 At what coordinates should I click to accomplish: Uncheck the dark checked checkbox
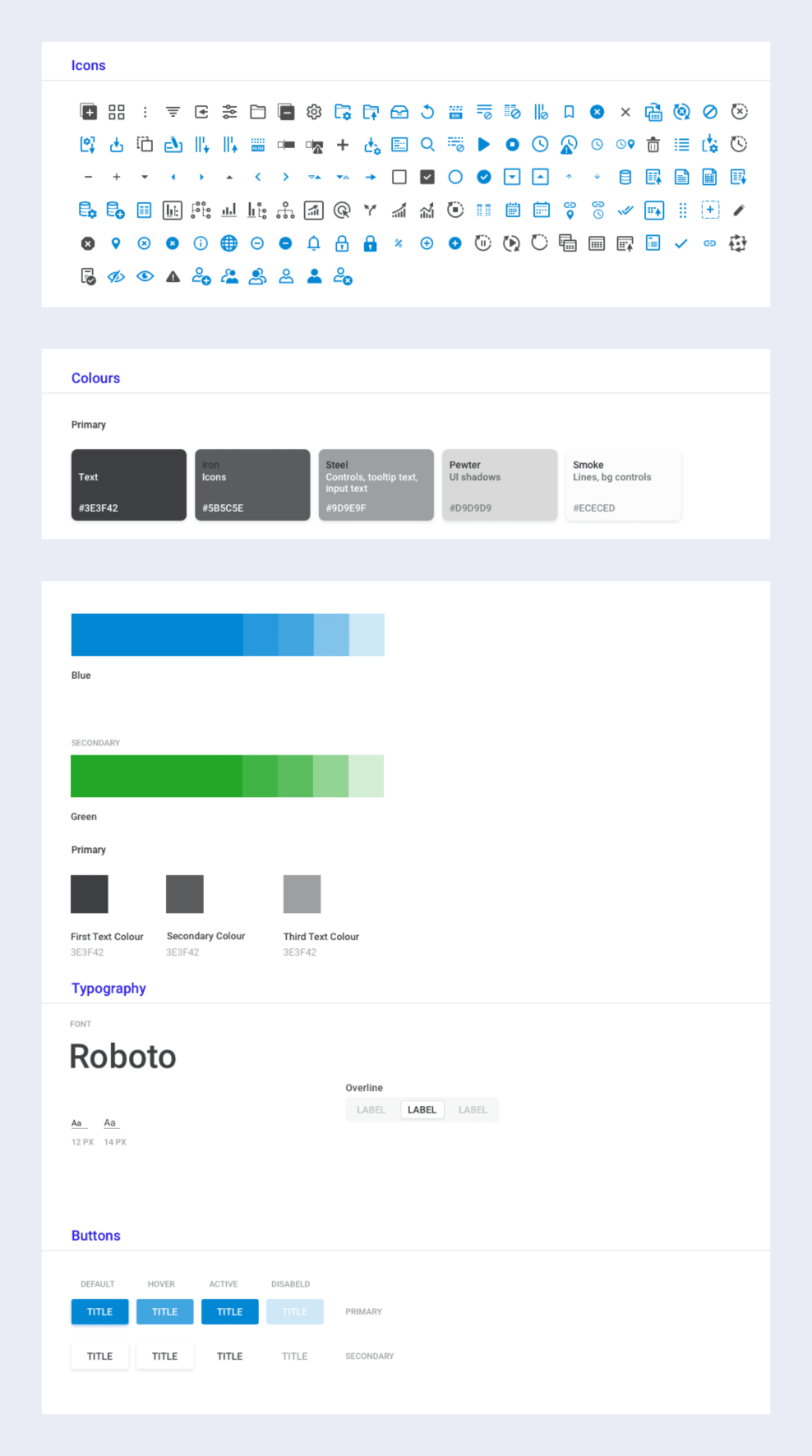click(427, 177)
